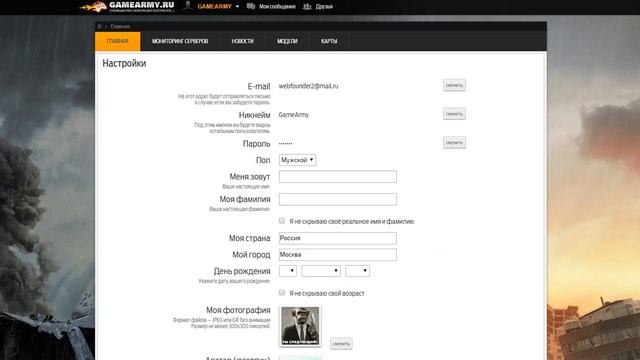Focus the Моя фамилия input field
The height and width of the screenshot is (360, 640).
coord(338,199)
